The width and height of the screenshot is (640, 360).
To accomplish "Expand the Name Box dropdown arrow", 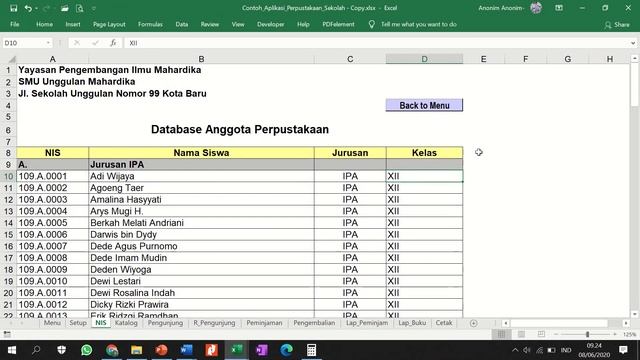I will coord(48,43).
